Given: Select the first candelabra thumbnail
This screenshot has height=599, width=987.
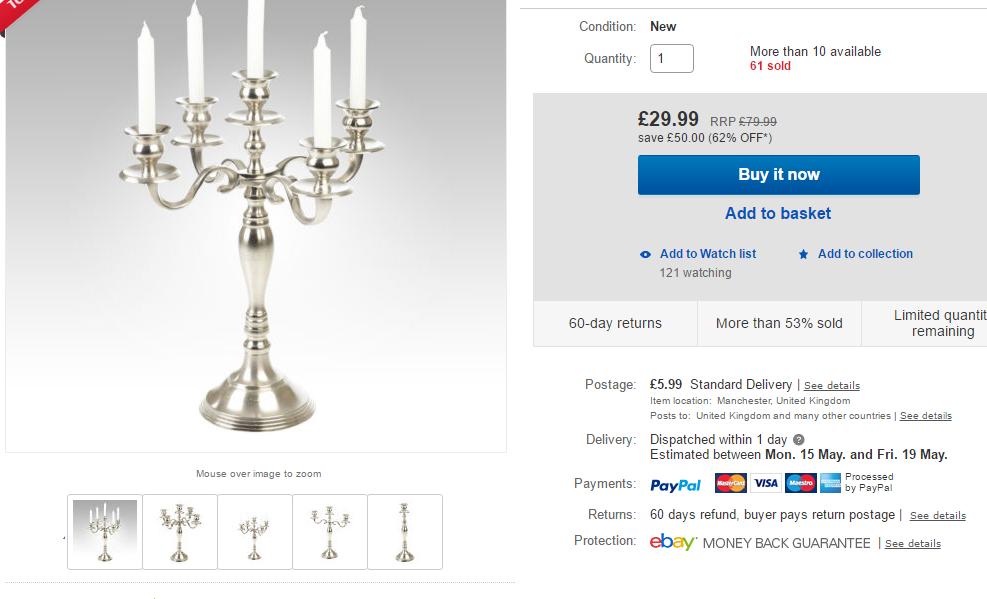Looking at the screenshot, I should tap(105, 531).
